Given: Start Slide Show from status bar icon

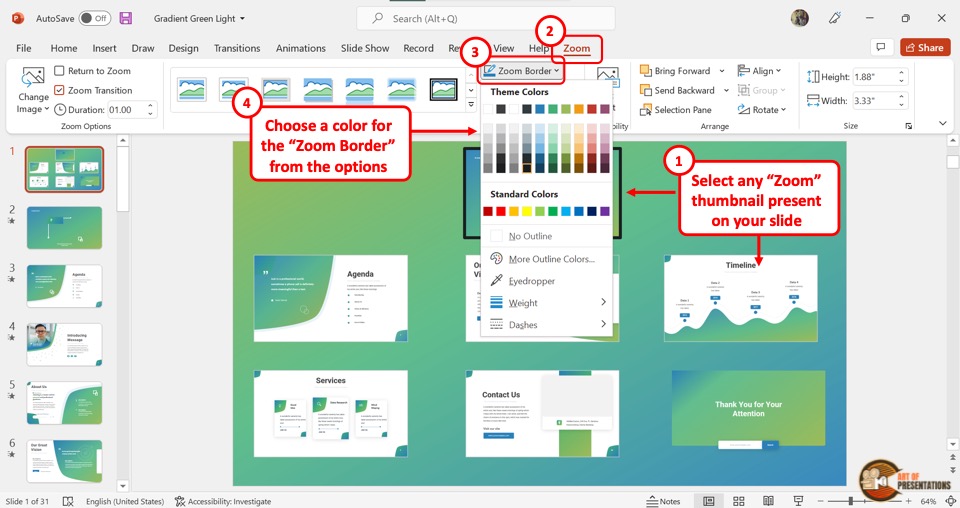Looking at the screenshot, I should [x=798, y=501].
